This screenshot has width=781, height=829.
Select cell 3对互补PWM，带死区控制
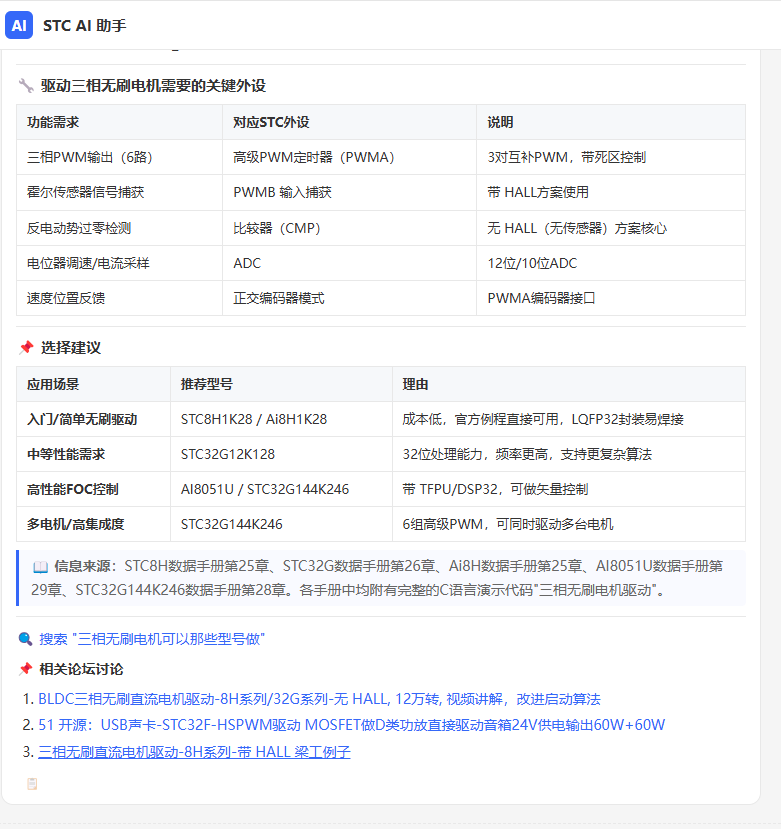[611, 157]
